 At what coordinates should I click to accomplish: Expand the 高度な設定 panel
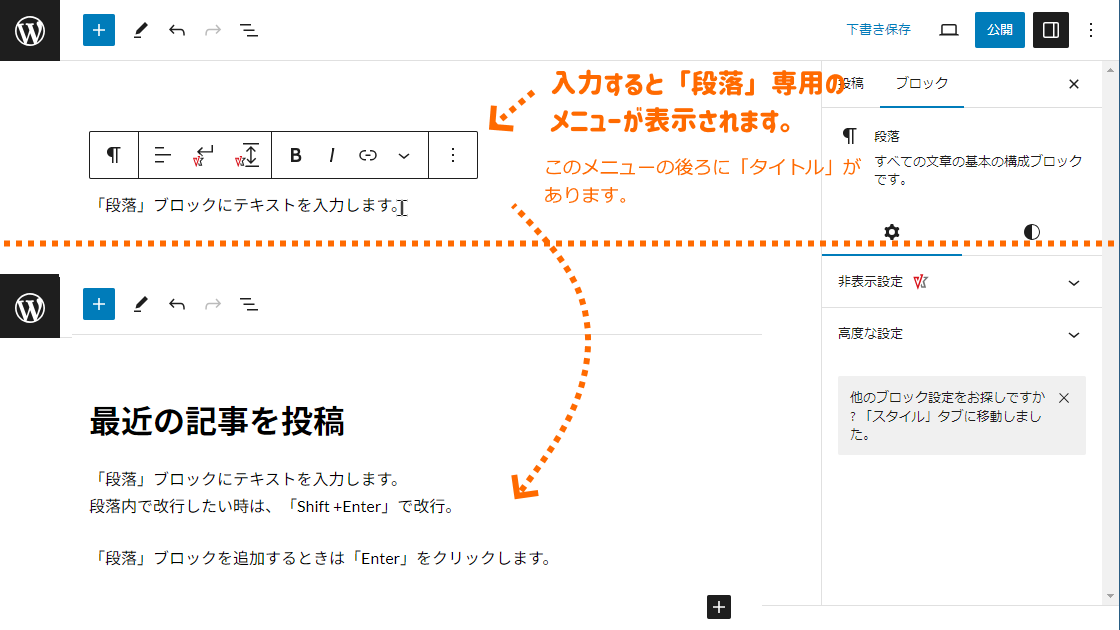click(960, 334)
